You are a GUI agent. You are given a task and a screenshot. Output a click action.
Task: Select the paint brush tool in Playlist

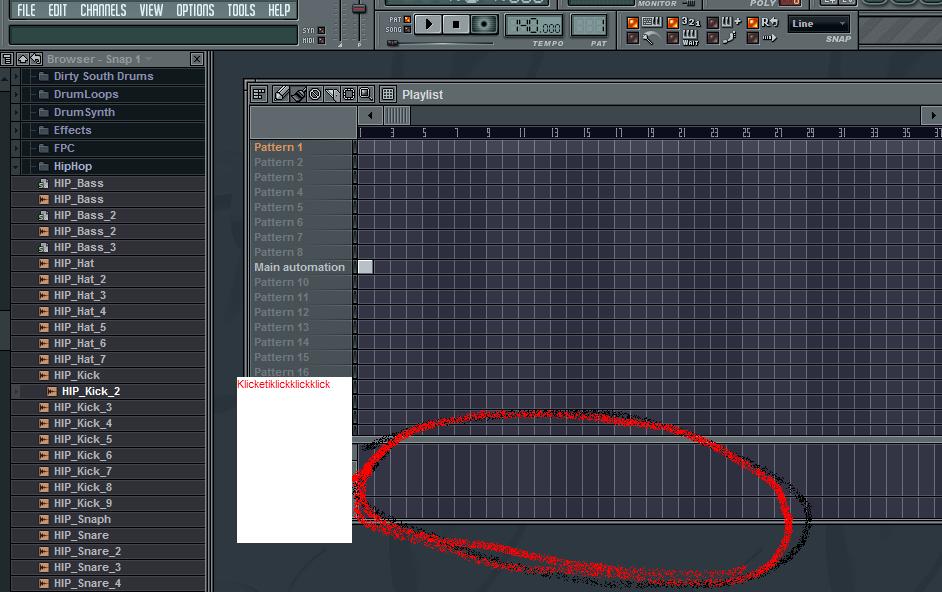[298, 94]
